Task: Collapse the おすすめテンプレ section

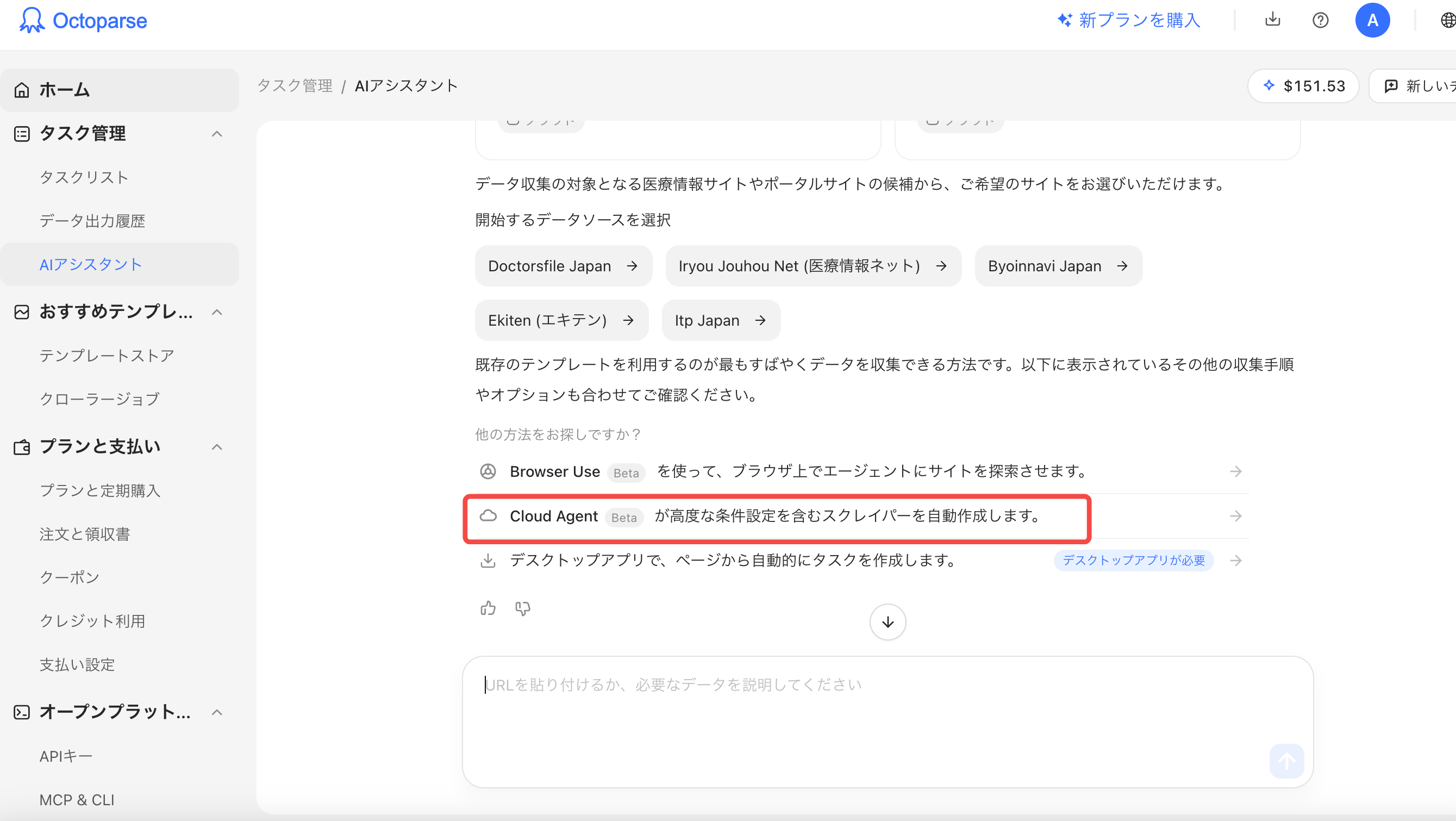Action: pos(217,312)
